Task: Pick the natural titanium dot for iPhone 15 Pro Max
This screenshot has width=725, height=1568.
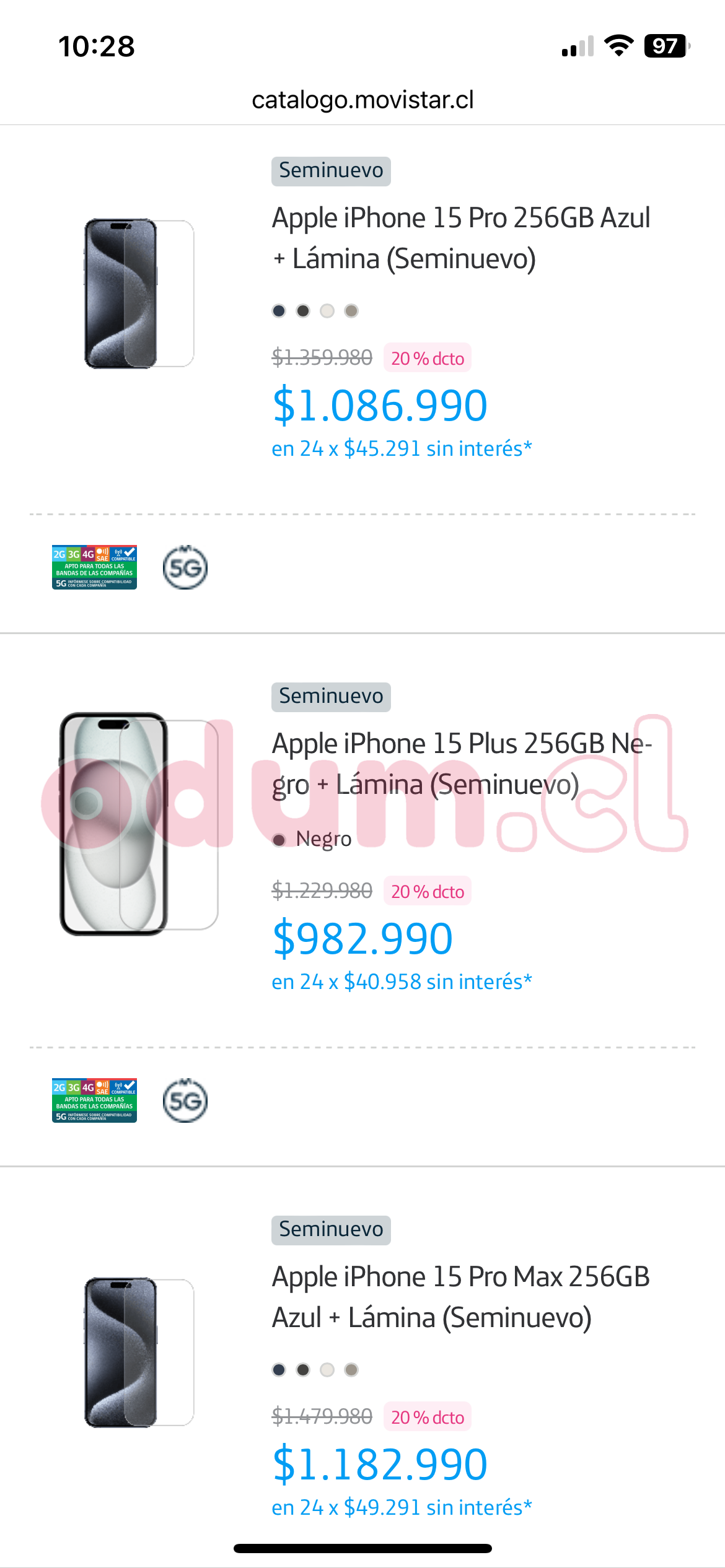Action: click(351, 1370)
